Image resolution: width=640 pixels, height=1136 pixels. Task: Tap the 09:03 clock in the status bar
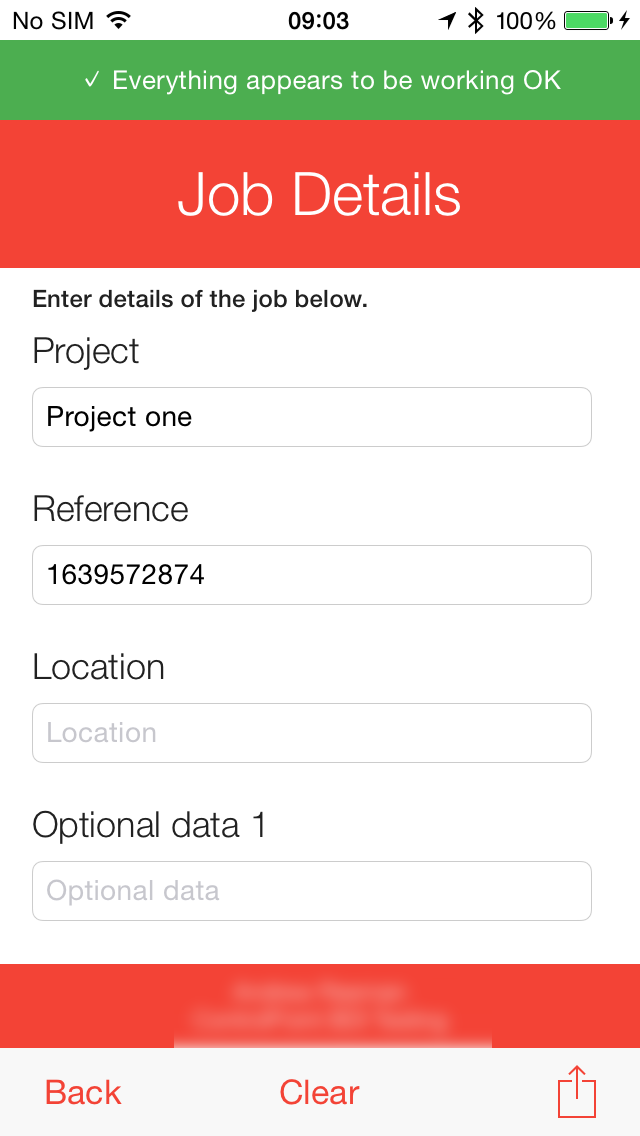(318, 20)
